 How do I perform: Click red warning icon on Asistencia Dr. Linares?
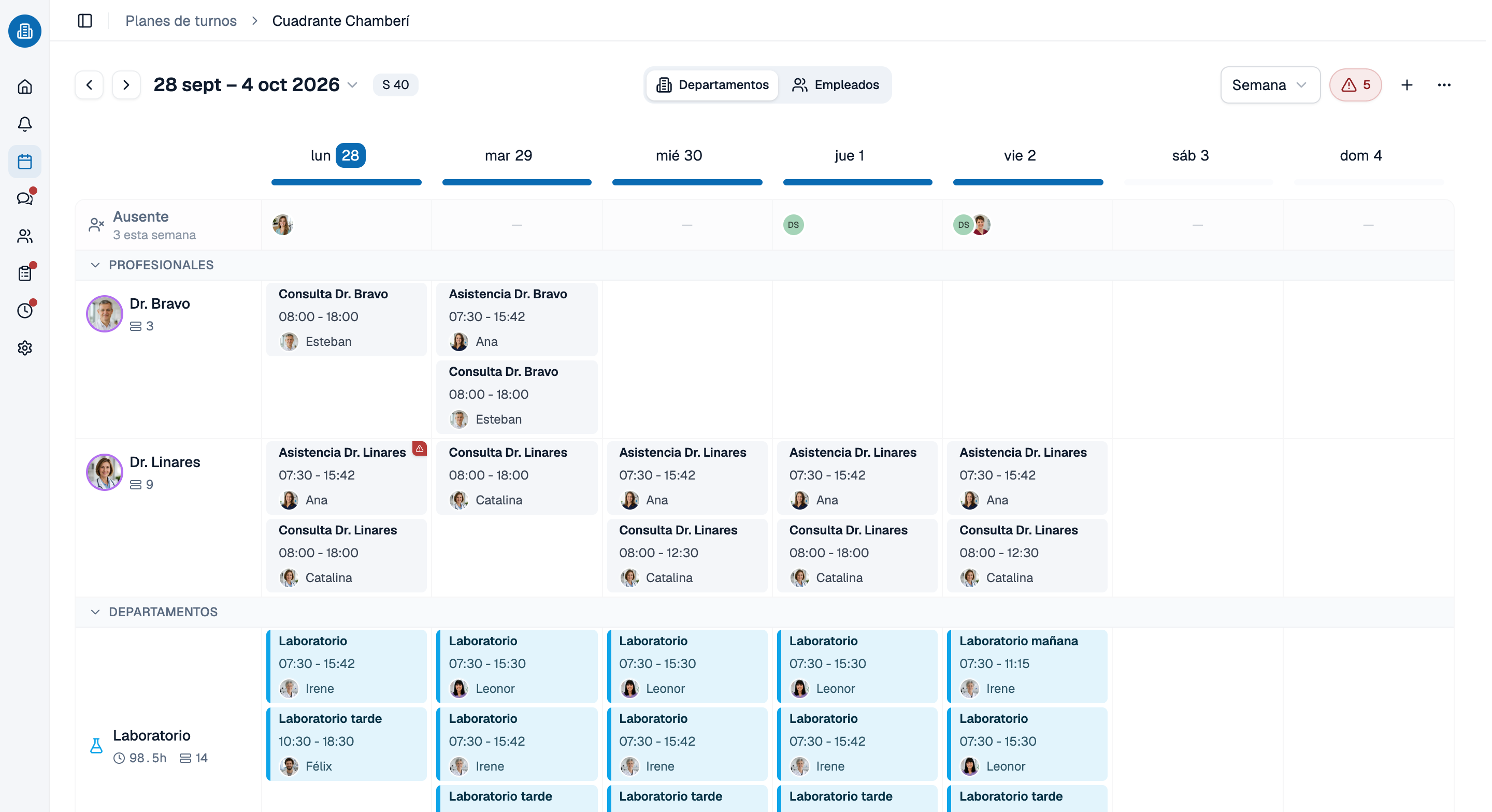(x=419, y=449)
